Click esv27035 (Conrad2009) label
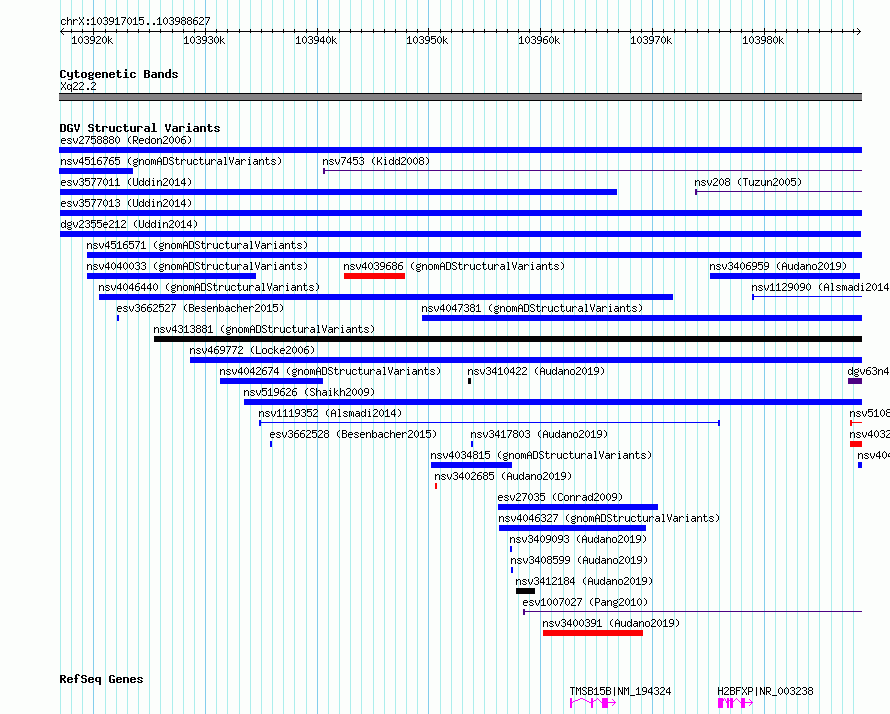The width and height of the screenshot is (890, 714). tap(560, 497)
